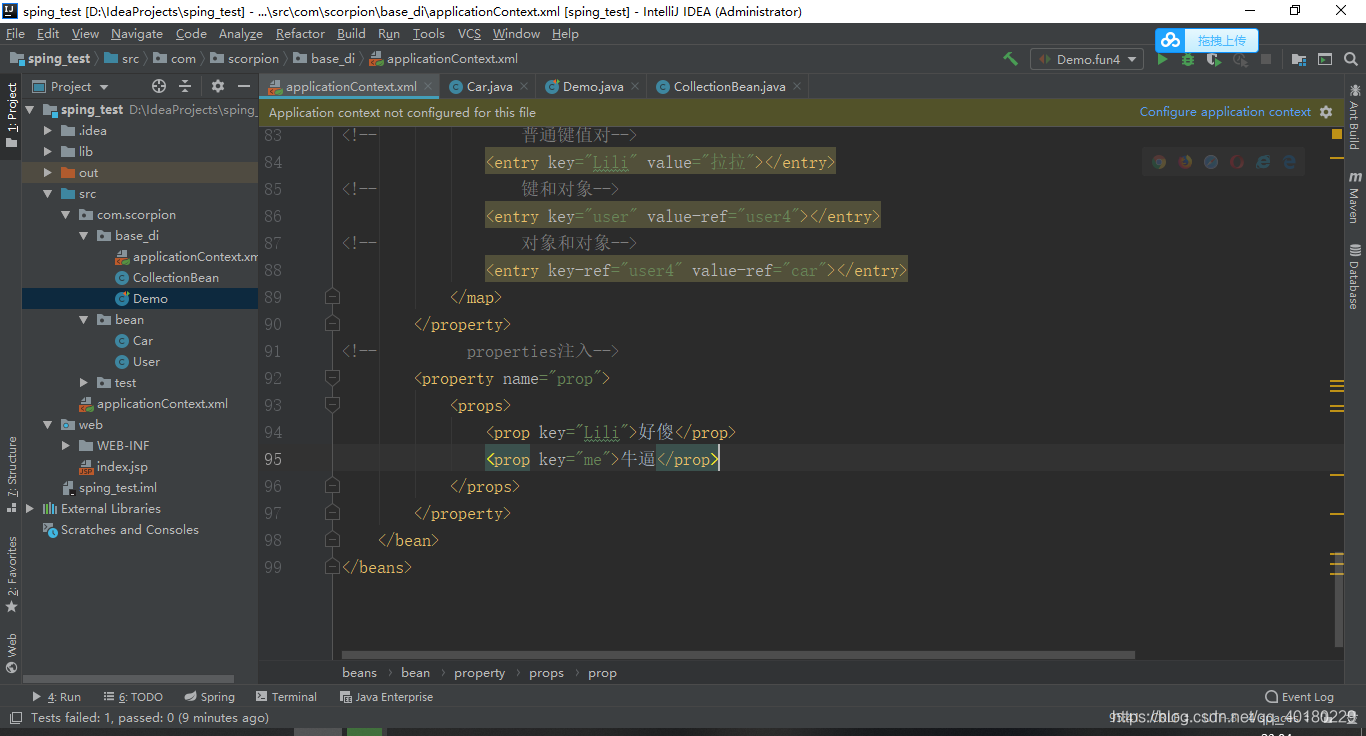Open the Demo.fun4 run configuration dropdown
Screen dimensions: 1366x736
(1086, 59)
